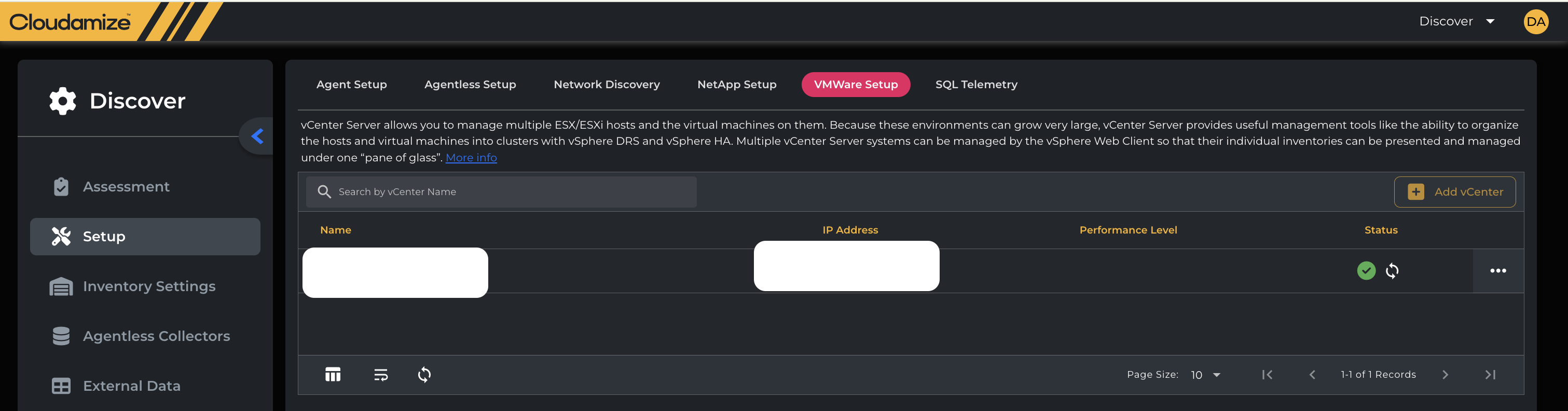The image size is (1568, 411).
Task: Go to the last page of records
Action: pos(1490,375)
